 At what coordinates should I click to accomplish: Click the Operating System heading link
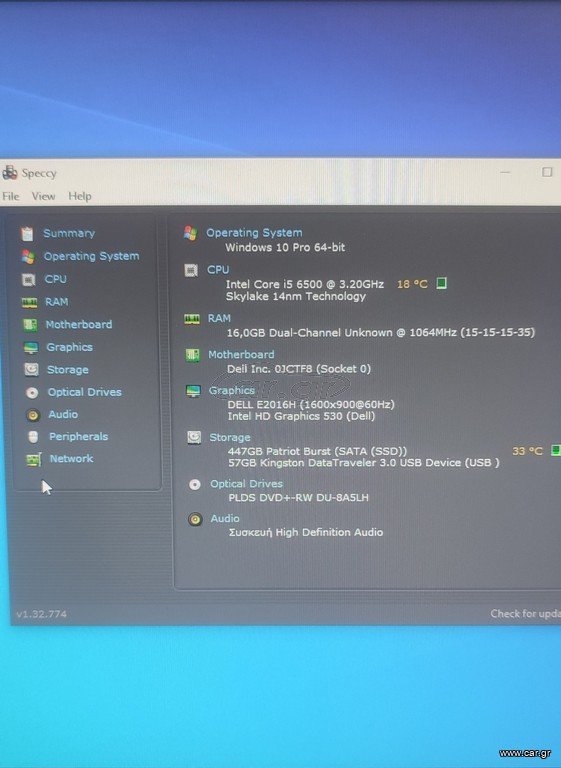click(x=254, y=233)
